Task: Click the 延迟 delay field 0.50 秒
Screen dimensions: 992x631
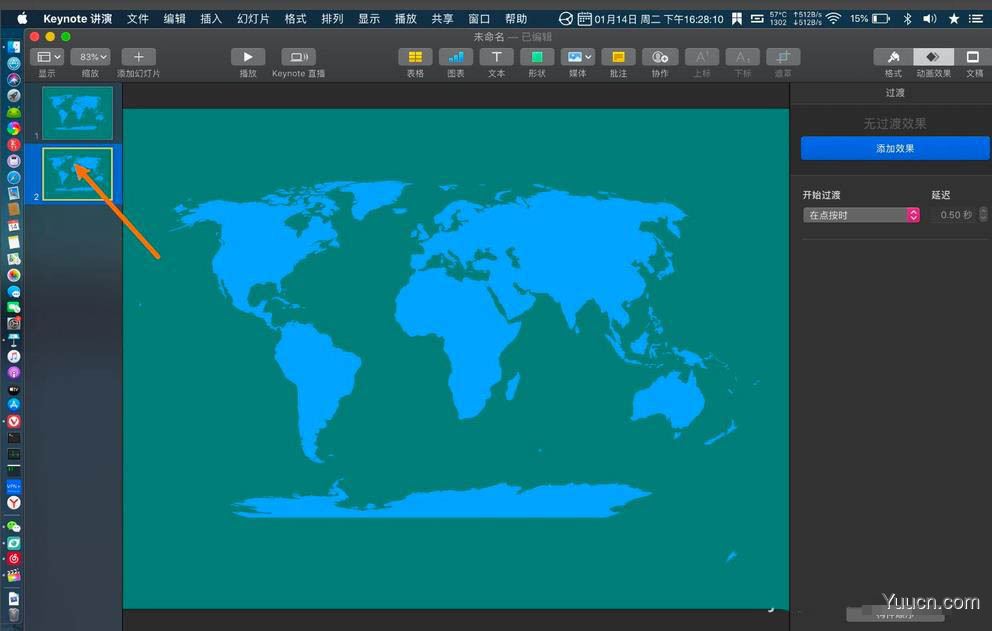Action: pyautogui.click(x=954, y=215)
